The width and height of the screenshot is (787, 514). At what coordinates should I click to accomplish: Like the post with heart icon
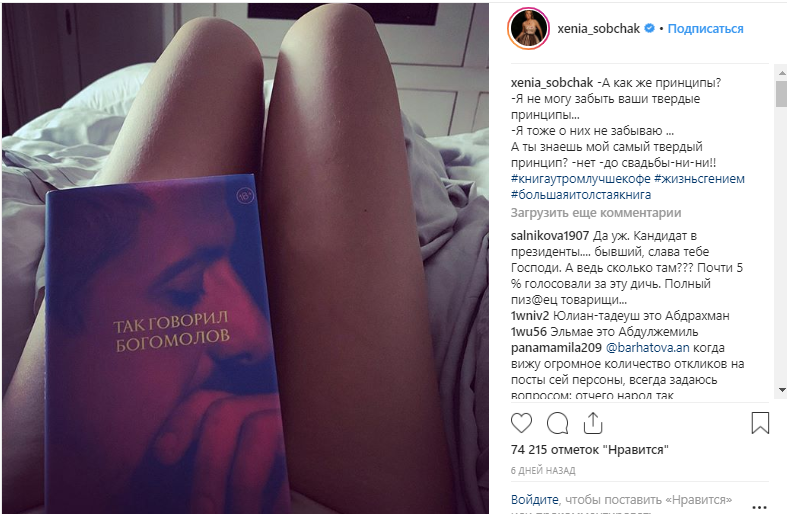[x=521, y=423]
